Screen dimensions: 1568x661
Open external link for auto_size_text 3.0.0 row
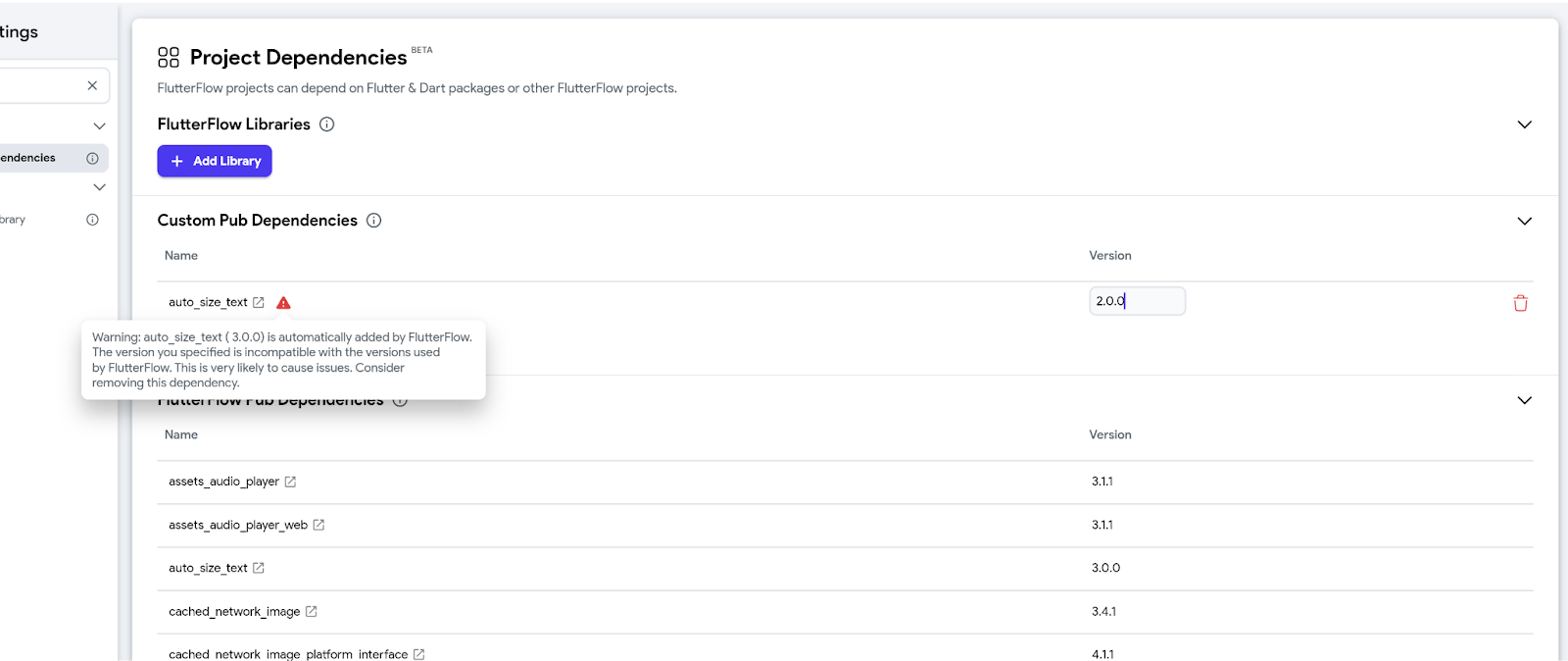(x=259, y=568)
